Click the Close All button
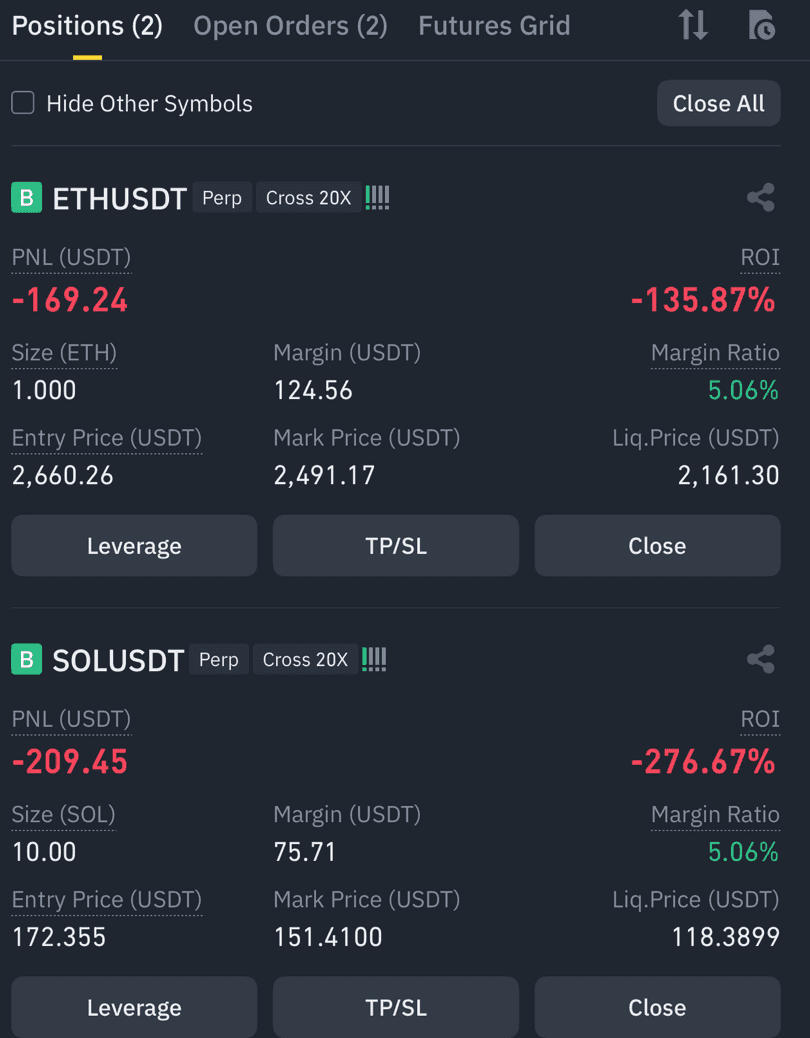Image resolution: width=810 pixels, height=1038 pixels. (719, 103)
